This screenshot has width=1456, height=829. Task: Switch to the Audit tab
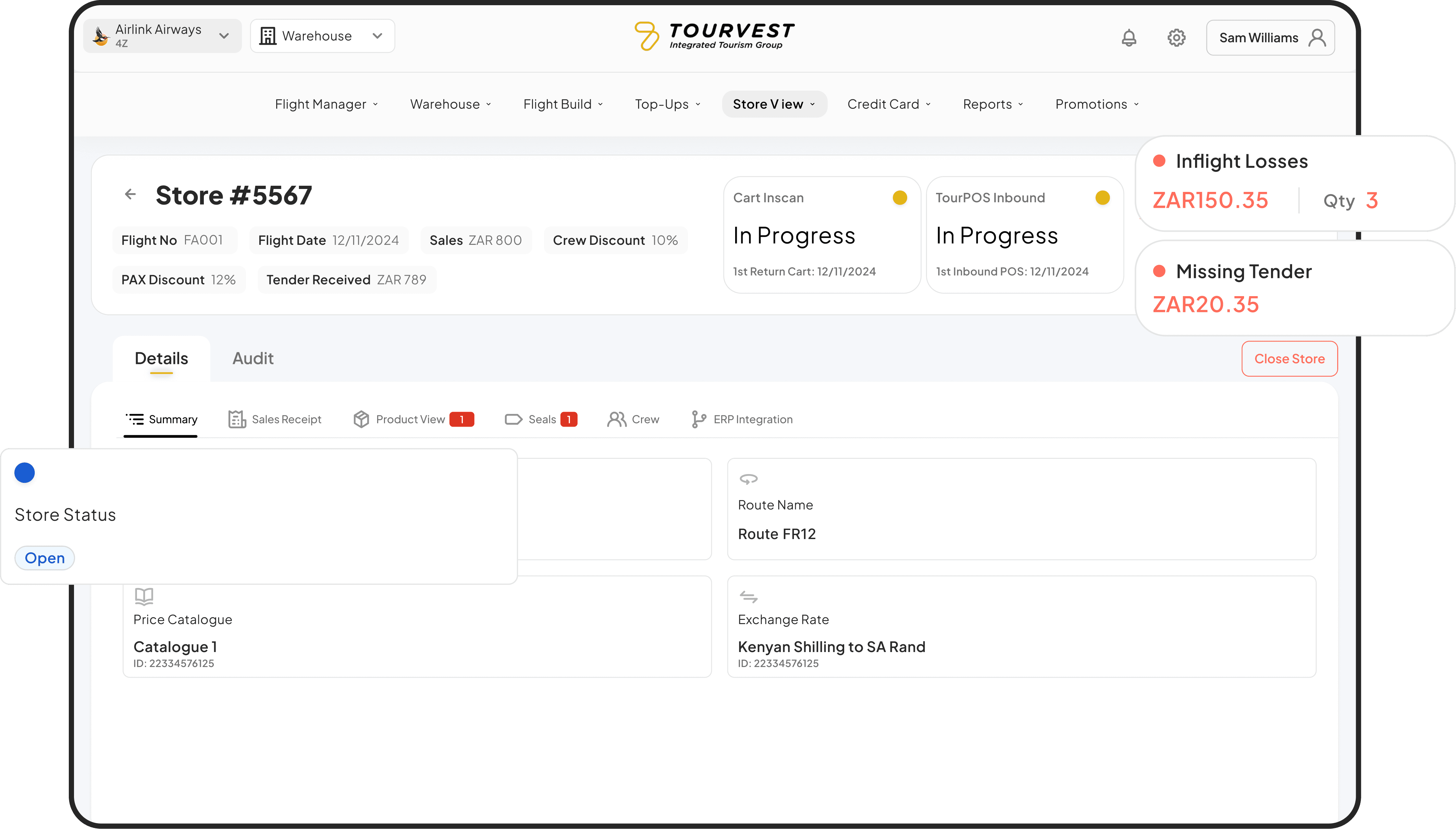pos(253,358)
